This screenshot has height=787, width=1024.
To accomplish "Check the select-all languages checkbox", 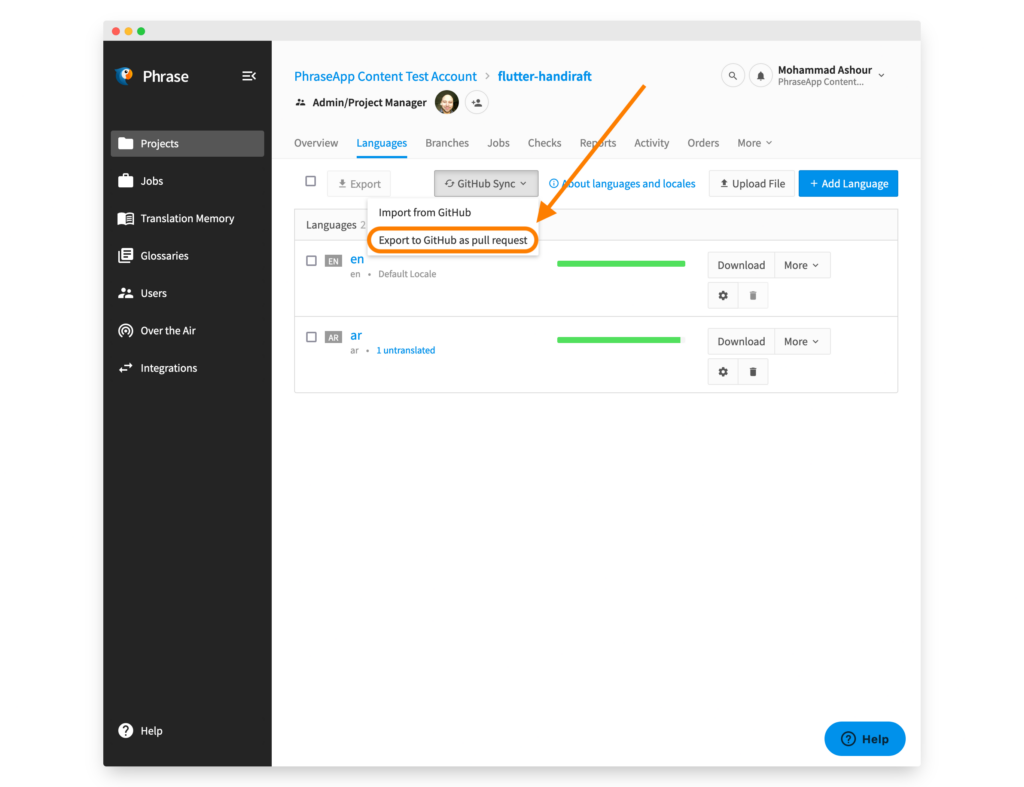I will 311,183.
